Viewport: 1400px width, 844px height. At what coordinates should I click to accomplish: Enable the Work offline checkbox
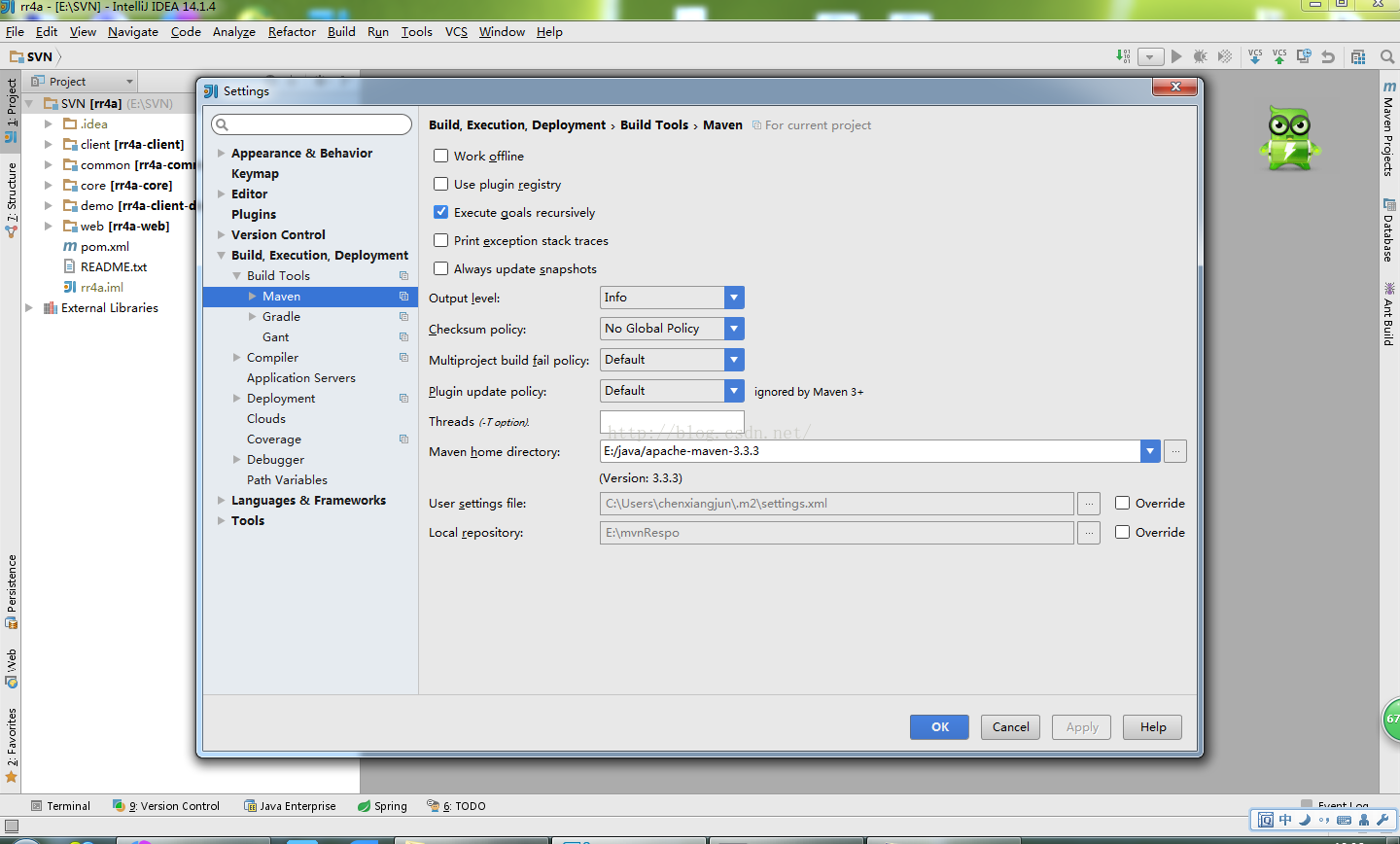click(x=441, y=156)
